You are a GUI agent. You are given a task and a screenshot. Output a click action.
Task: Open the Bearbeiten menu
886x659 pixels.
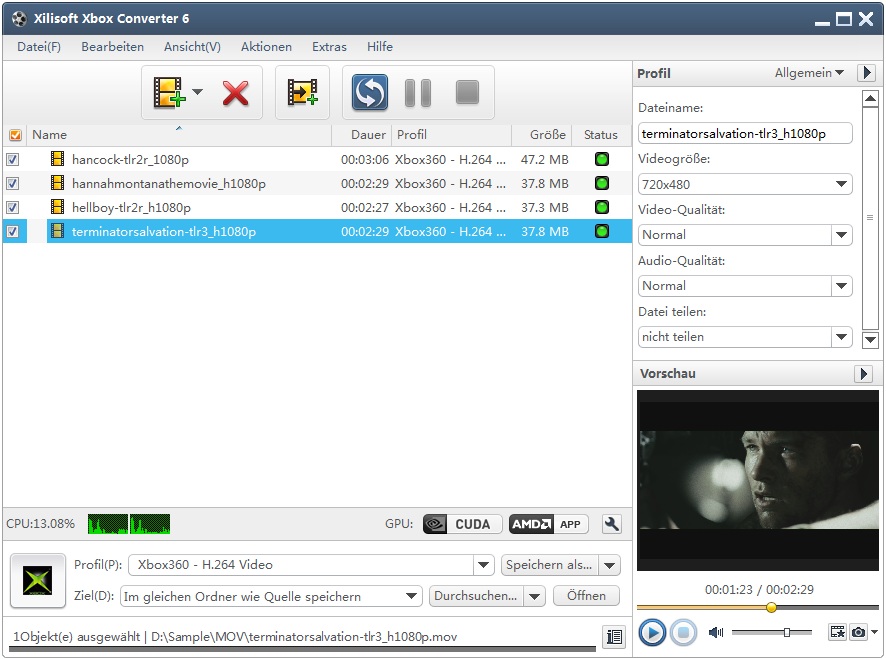[112, 47]
